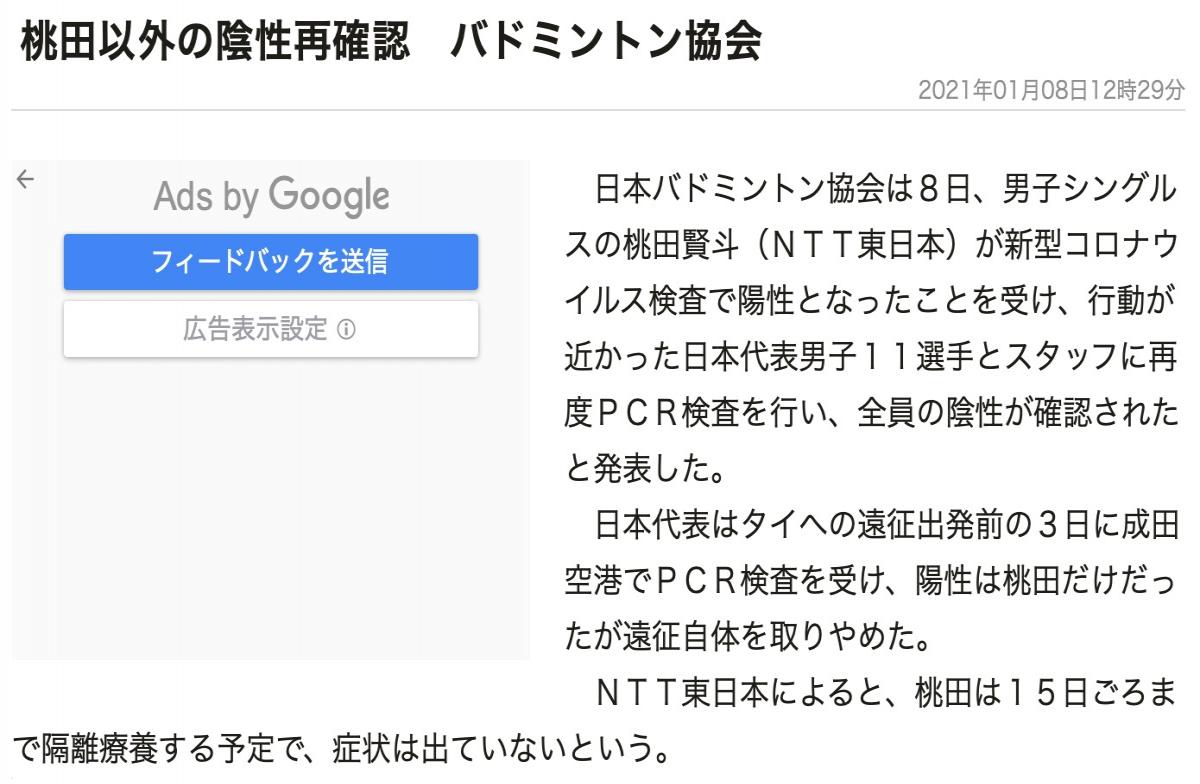Click the Google word in the ad header
The width and height of the screenshot is (1200, 784).
pyautogui.click(x=328, y=197)
